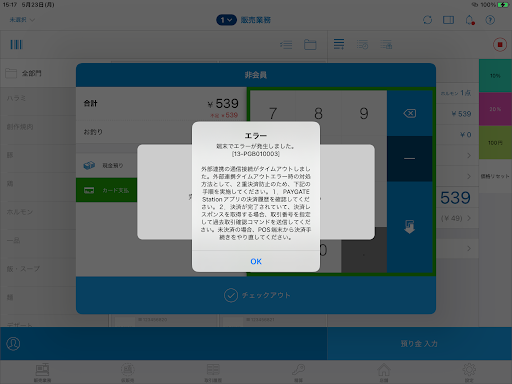Open the home tab in the bottom bar
Image resolution: width=512 pixels, height=384 pixels.
click(384, 372)
